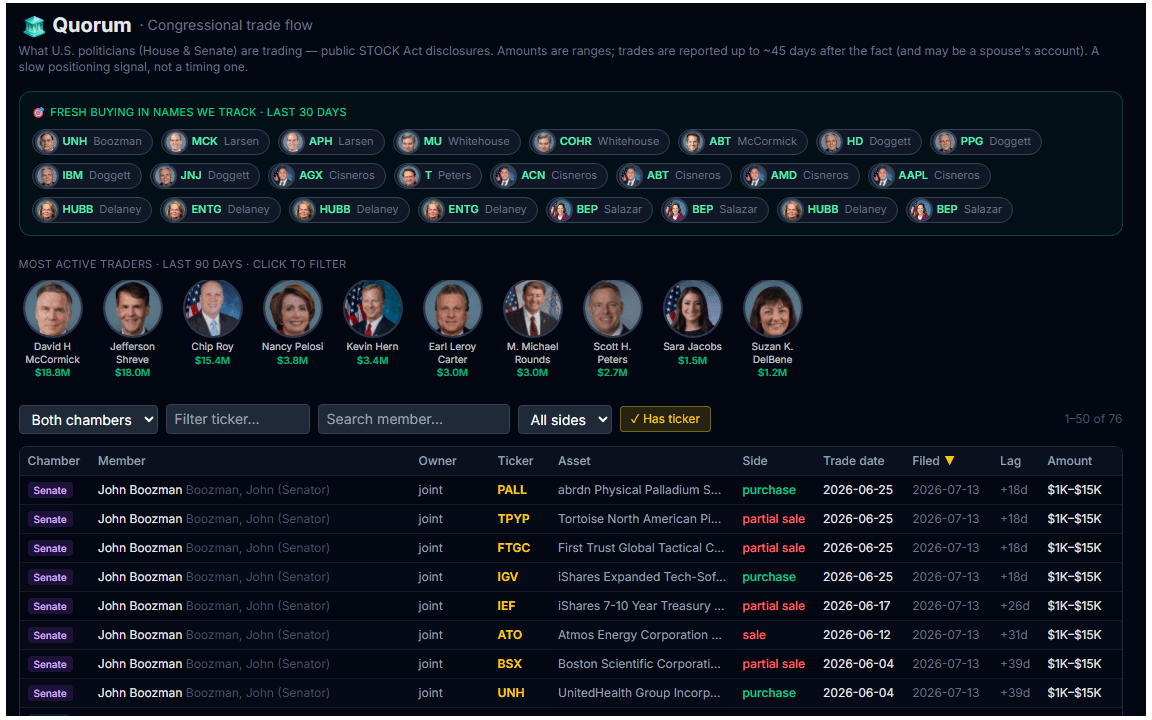The image size is (1152, 720).
Task: Click the PPG Doggett chip
Action: pos(986,141)
